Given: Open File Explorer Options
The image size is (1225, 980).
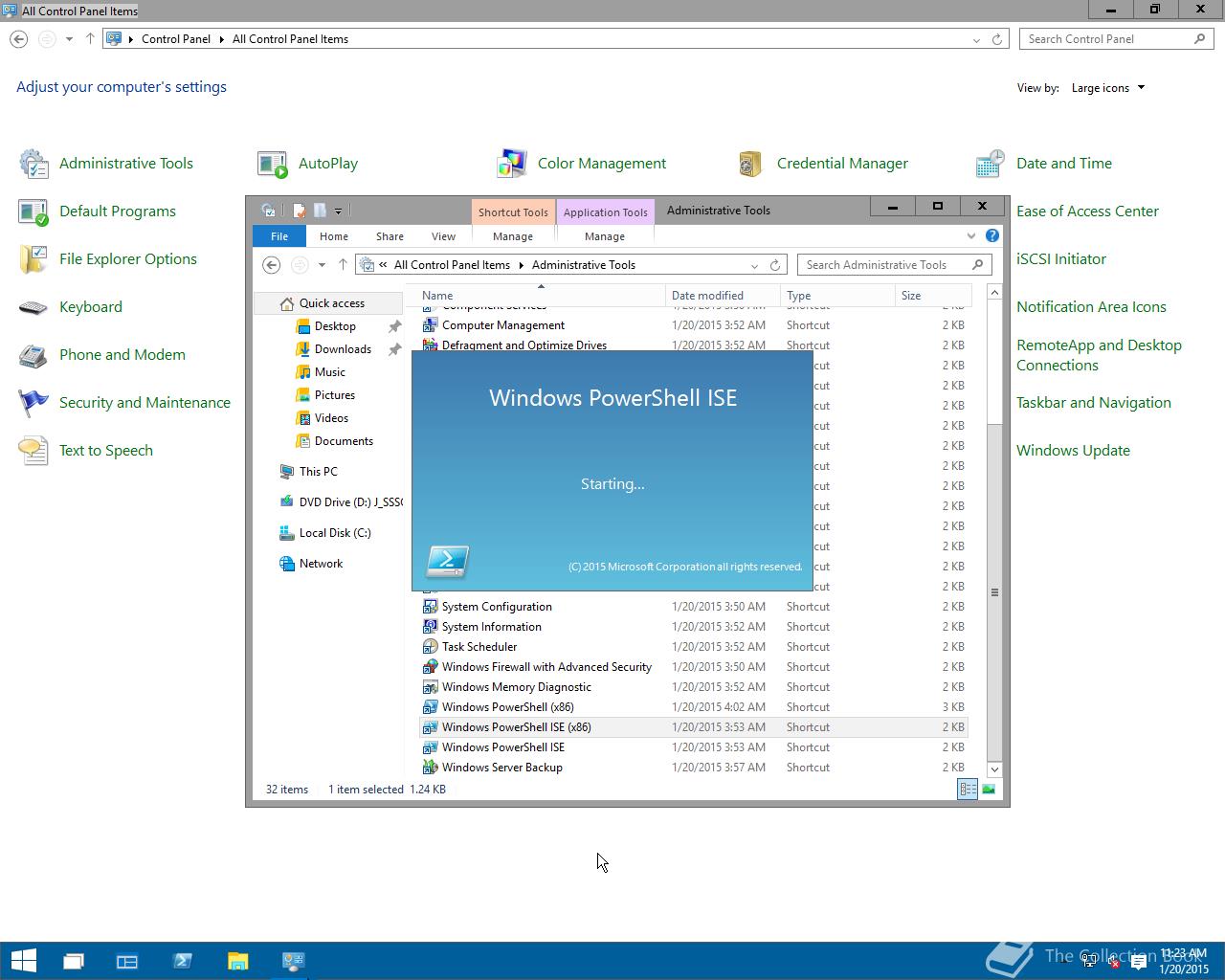Looking at the screenshot, I should [x=107, y=259].
